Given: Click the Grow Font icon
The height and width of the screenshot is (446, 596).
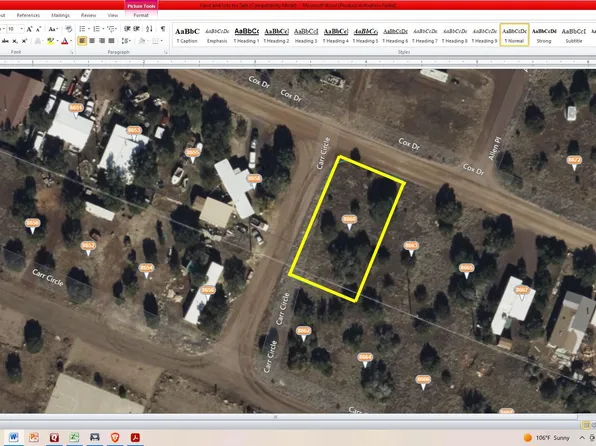Looking at the screenshot, I should click(30, 29).
